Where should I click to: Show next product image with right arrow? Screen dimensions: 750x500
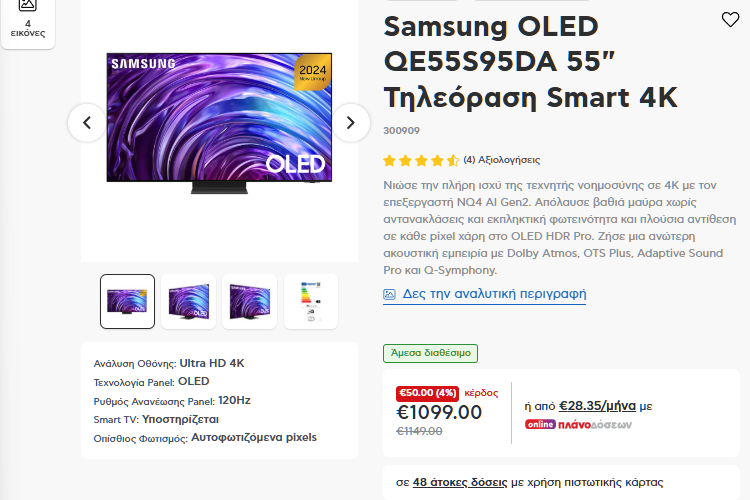click(x=350, y=122)
